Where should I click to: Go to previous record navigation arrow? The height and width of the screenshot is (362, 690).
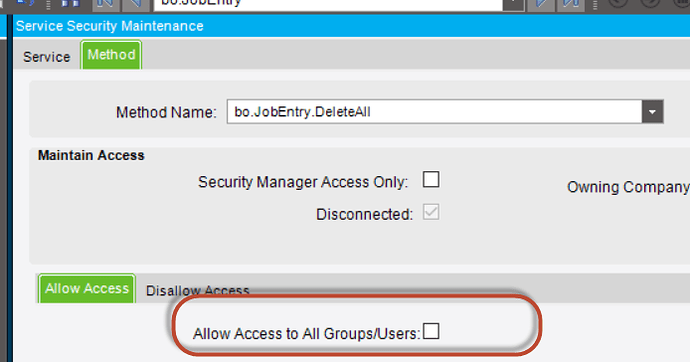pyautogui.click(x=136, y=4)
